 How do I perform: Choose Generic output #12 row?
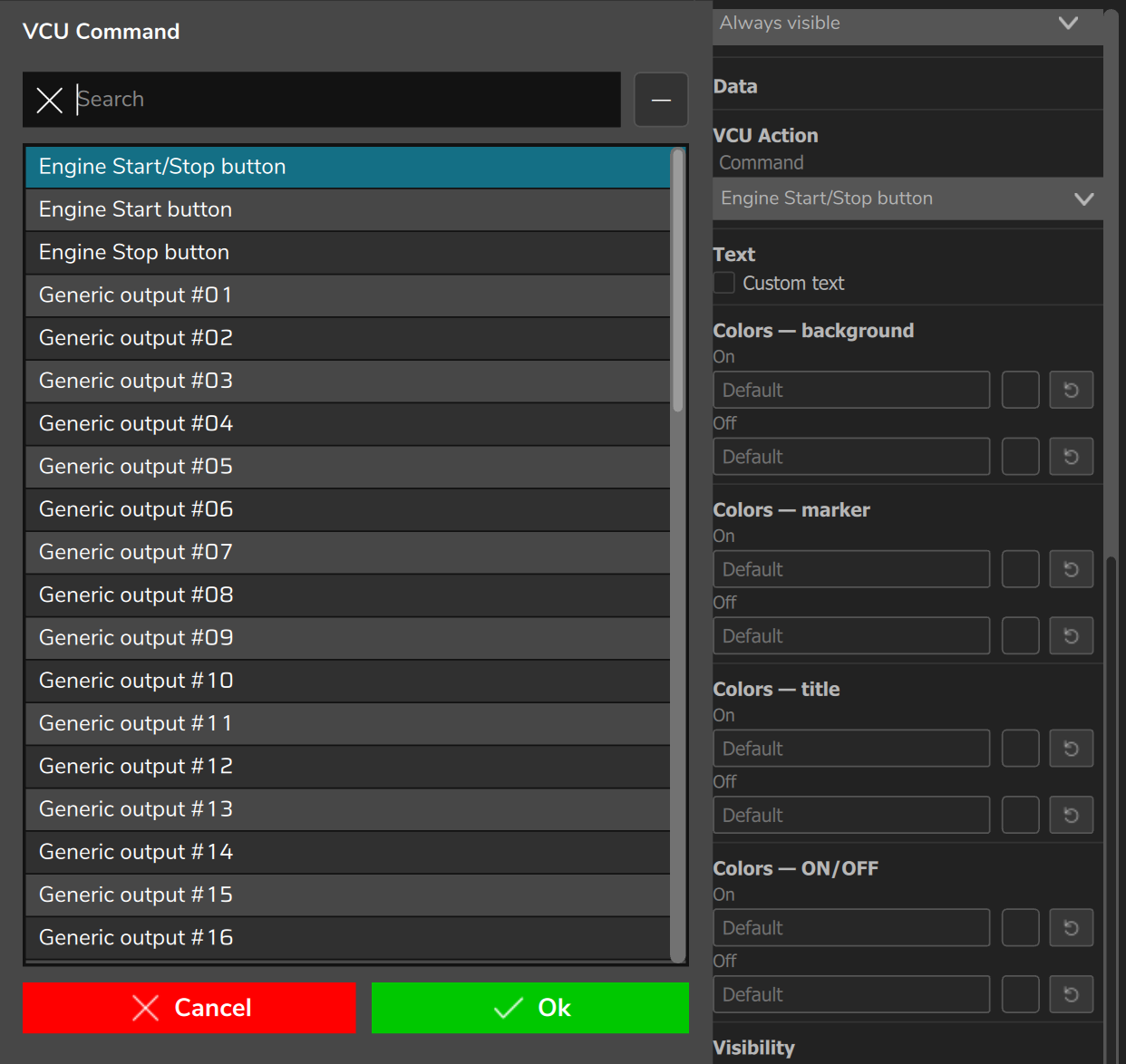pyautogui.click(x=348, y=766)
